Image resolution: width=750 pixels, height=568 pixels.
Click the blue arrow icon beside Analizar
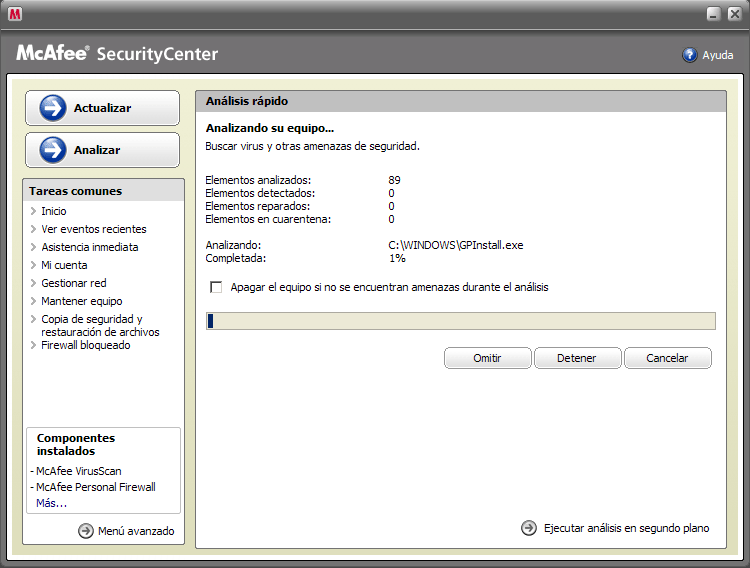(x=52, y=150)
